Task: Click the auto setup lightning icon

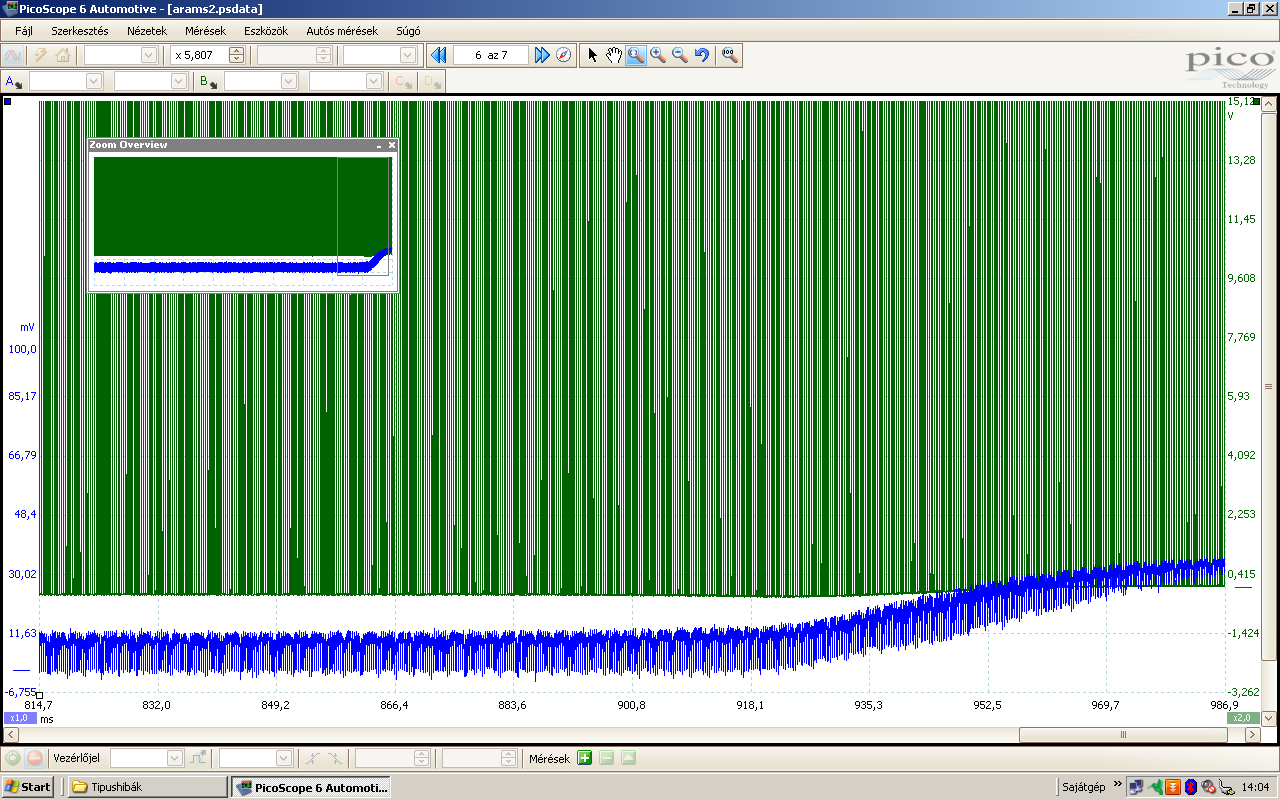Action: [x=41, y=56]
